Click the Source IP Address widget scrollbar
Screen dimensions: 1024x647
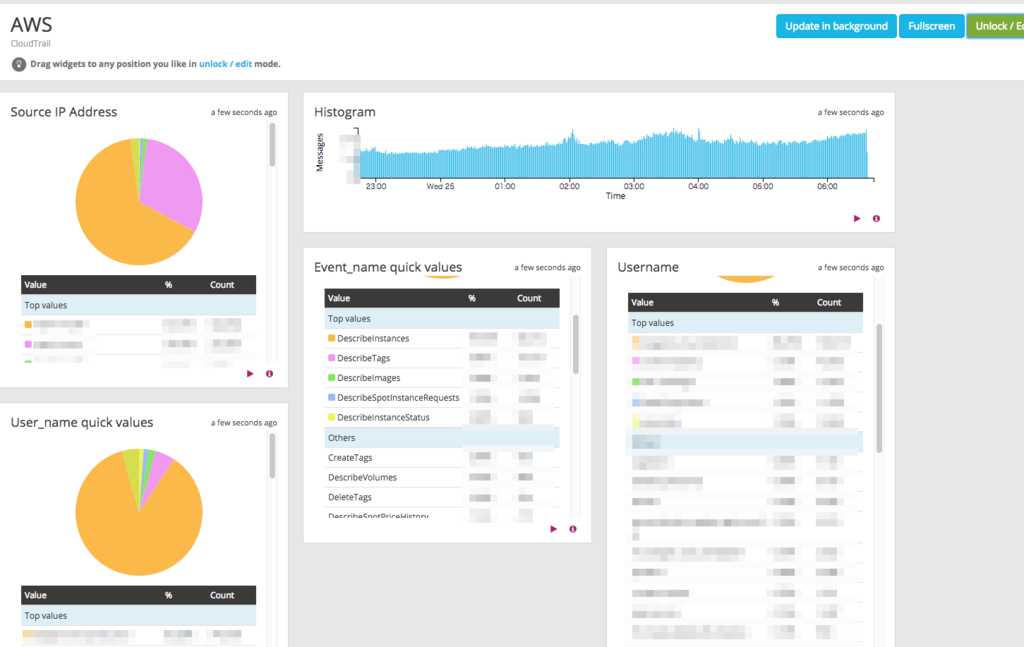[x=272, y=145]
